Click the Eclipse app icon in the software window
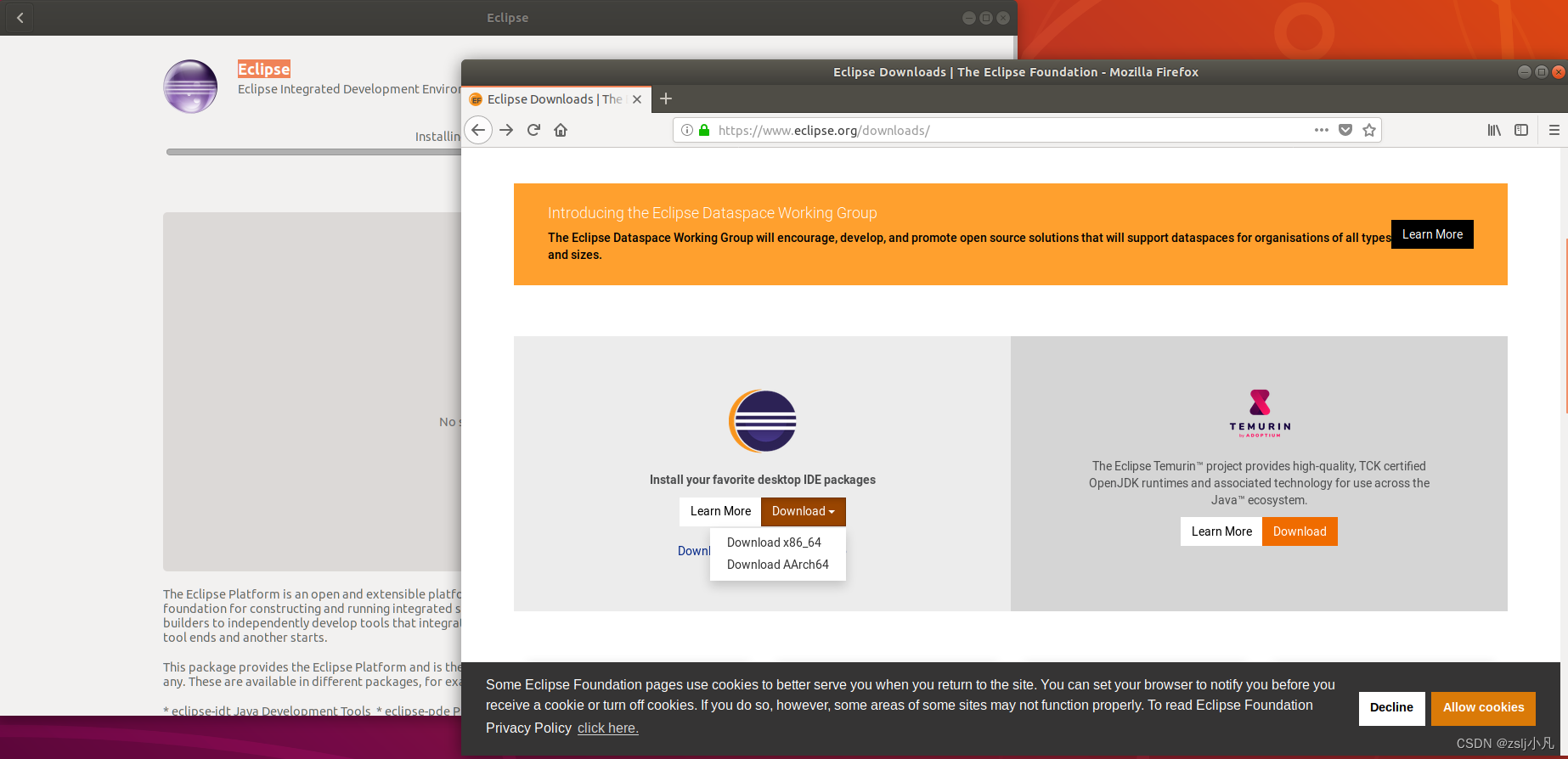Screen dimensions: 1568x759 pos(190,86)
